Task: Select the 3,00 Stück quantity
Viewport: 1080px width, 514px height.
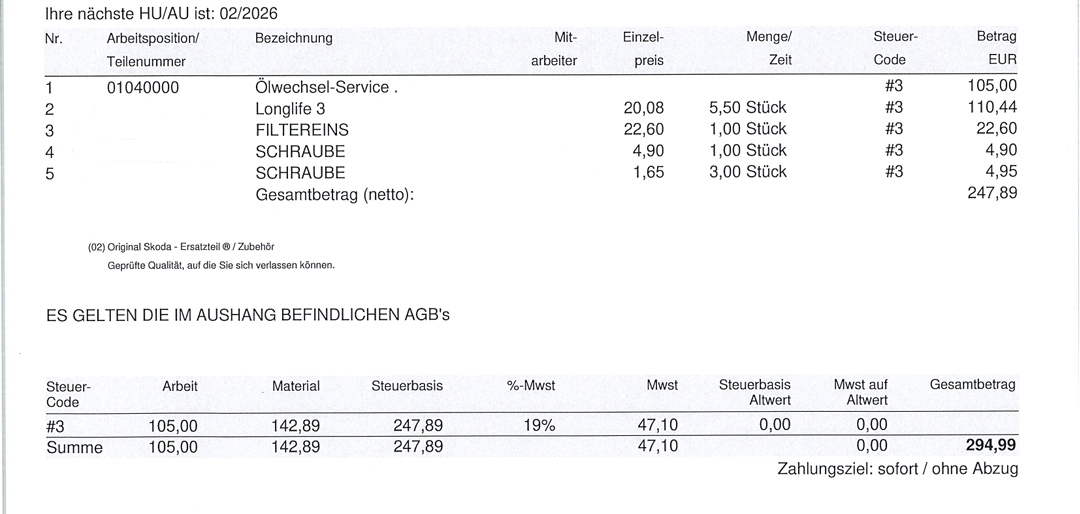Action: click(747, 171)
